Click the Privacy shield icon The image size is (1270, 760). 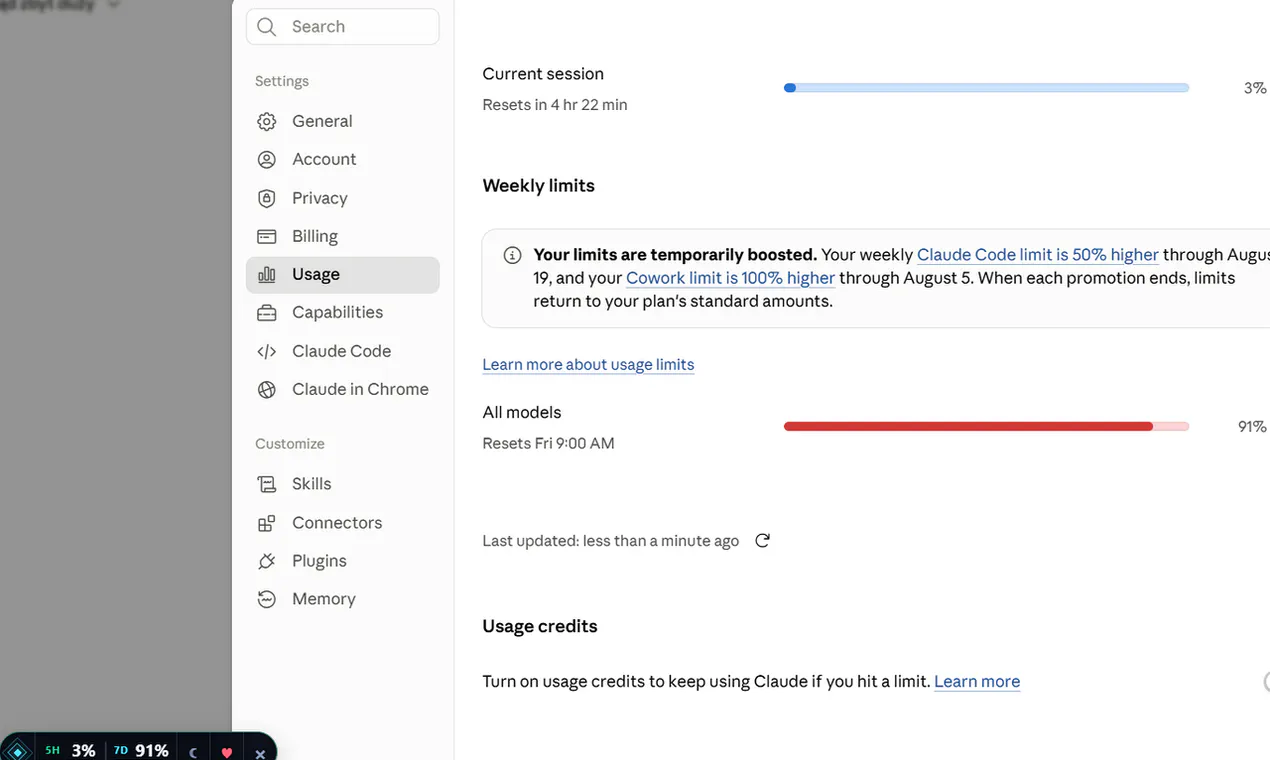point(266,198)
